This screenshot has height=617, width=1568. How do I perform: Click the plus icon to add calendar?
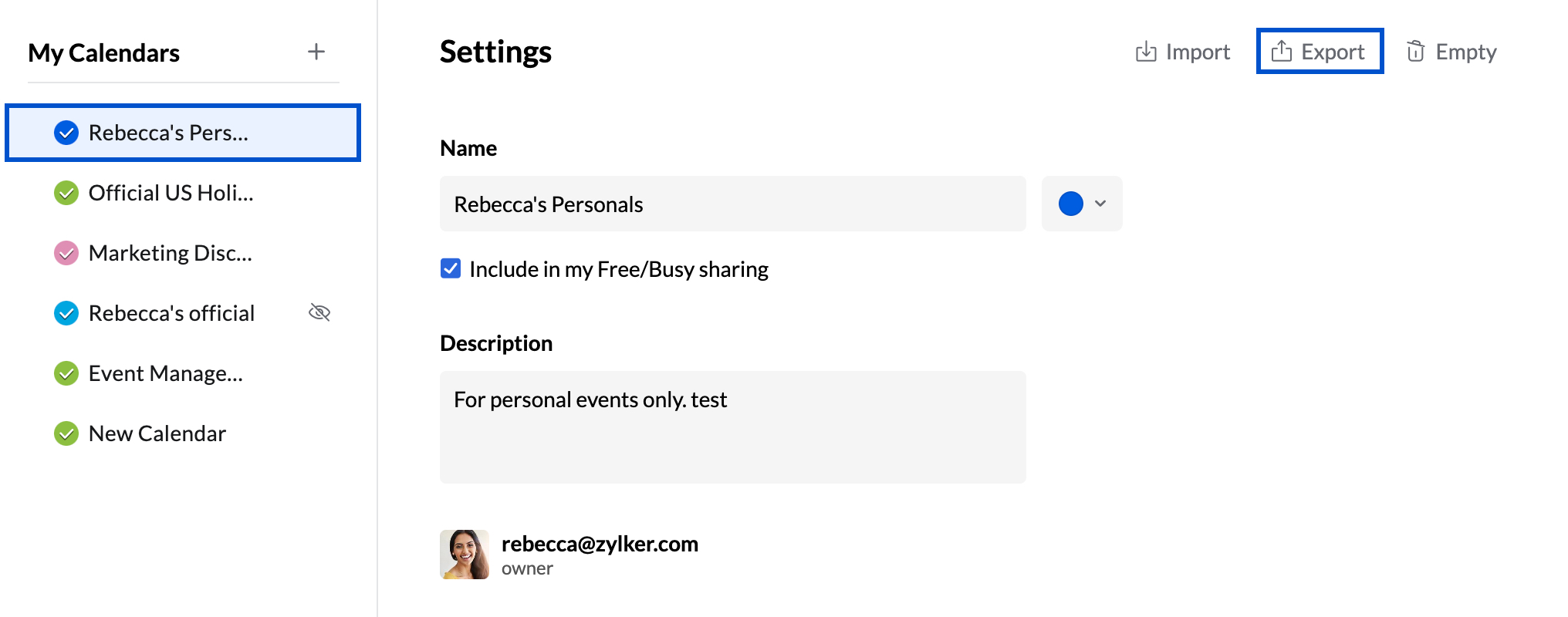(x=316, y=52)
